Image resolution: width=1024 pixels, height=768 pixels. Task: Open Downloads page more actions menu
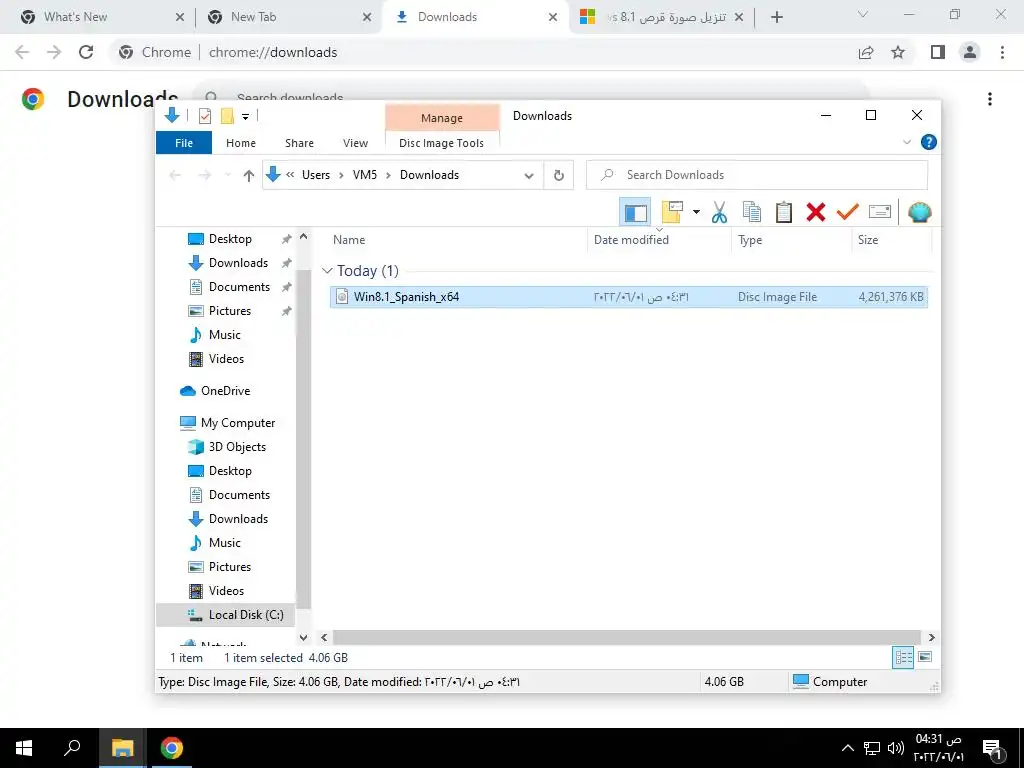tap(990, 99)
